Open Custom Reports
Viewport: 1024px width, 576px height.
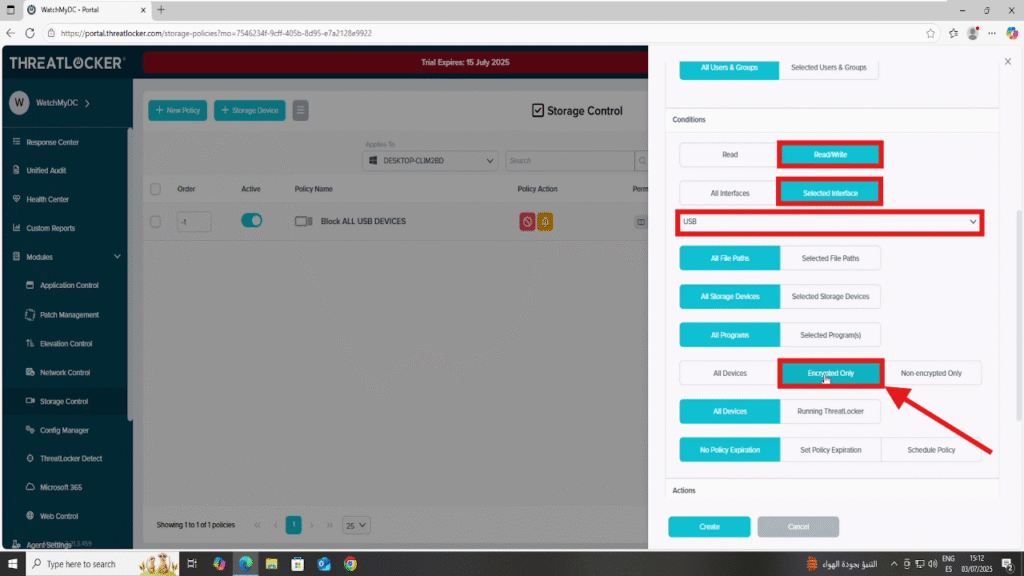pyautogui.click(x=50, y=228)
